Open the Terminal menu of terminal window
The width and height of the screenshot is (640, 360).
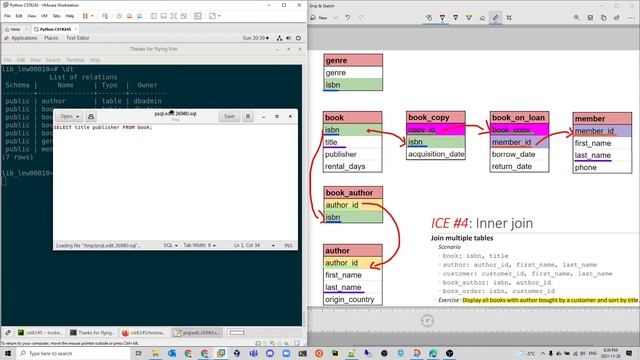point(75,60)
